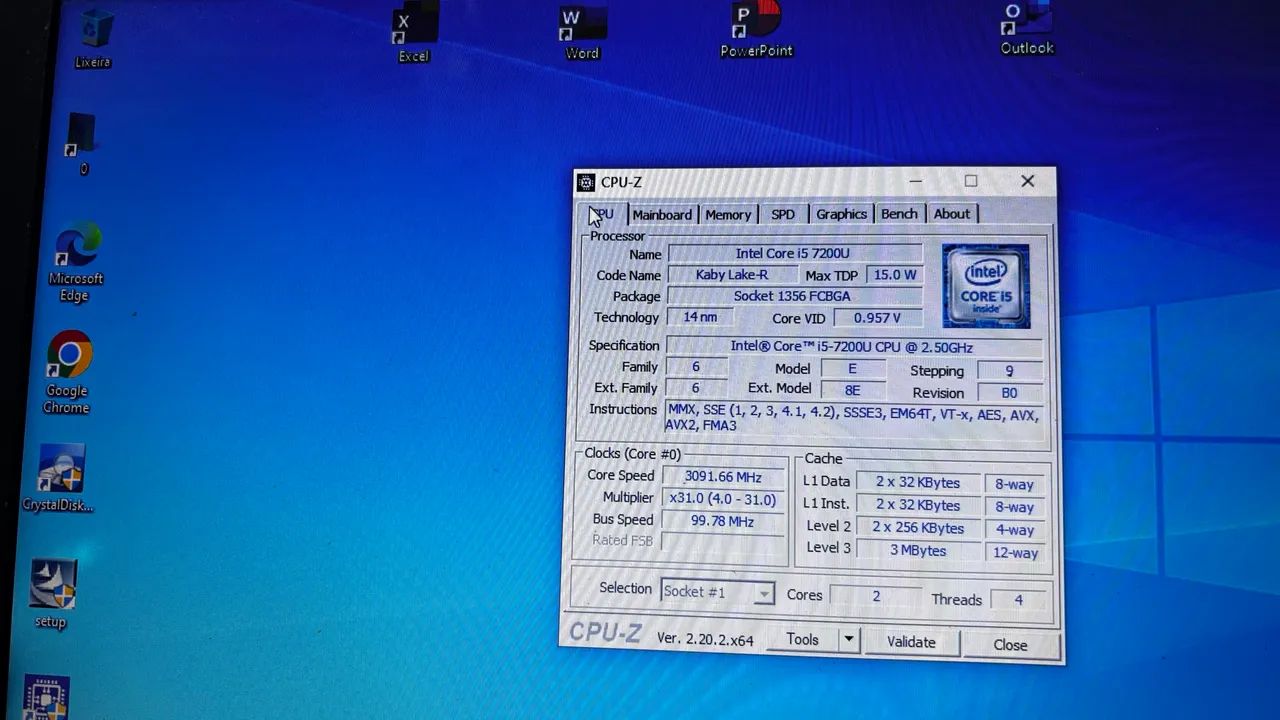Click the Core VID value 0.957 V
Viewport: 1280px width, 720px height.
coord(877,318)
